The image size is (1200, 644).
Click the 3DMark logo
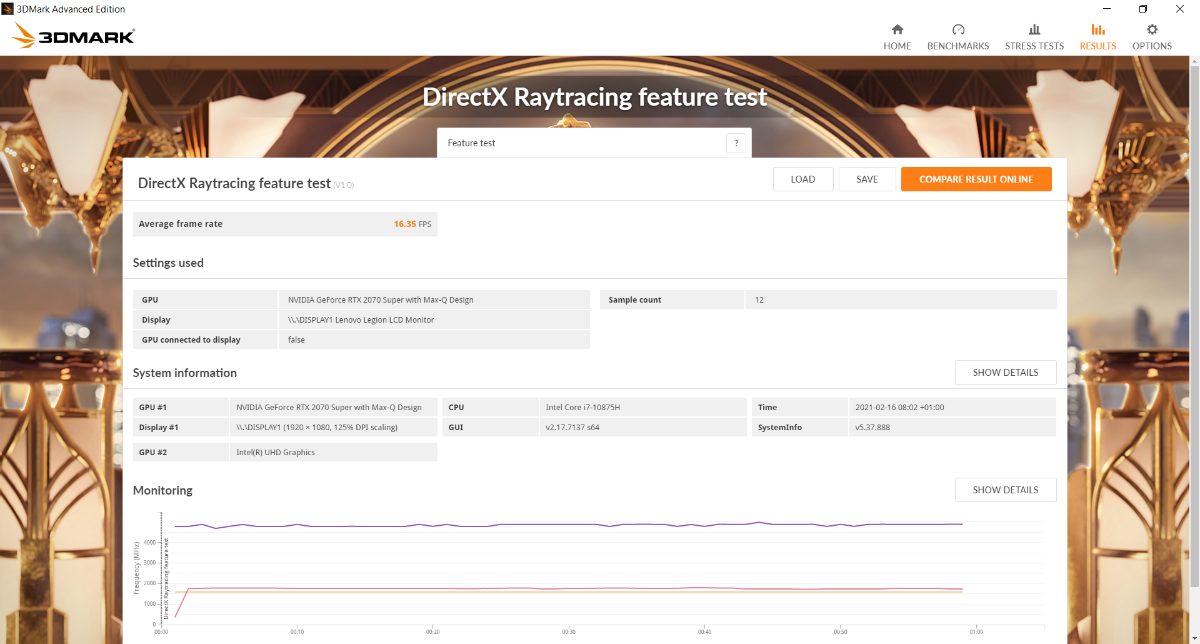tap(73, 37)
